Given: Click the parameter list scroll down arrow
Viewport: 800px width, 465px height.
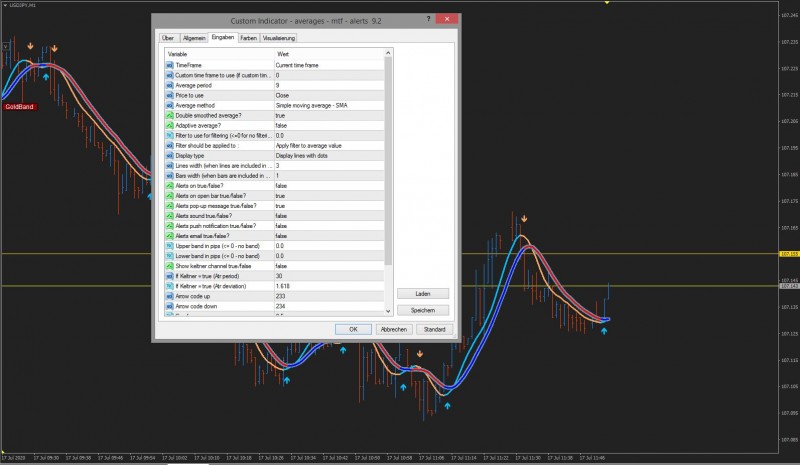Looking at the screenshot, I should click(x=389, y=313).
